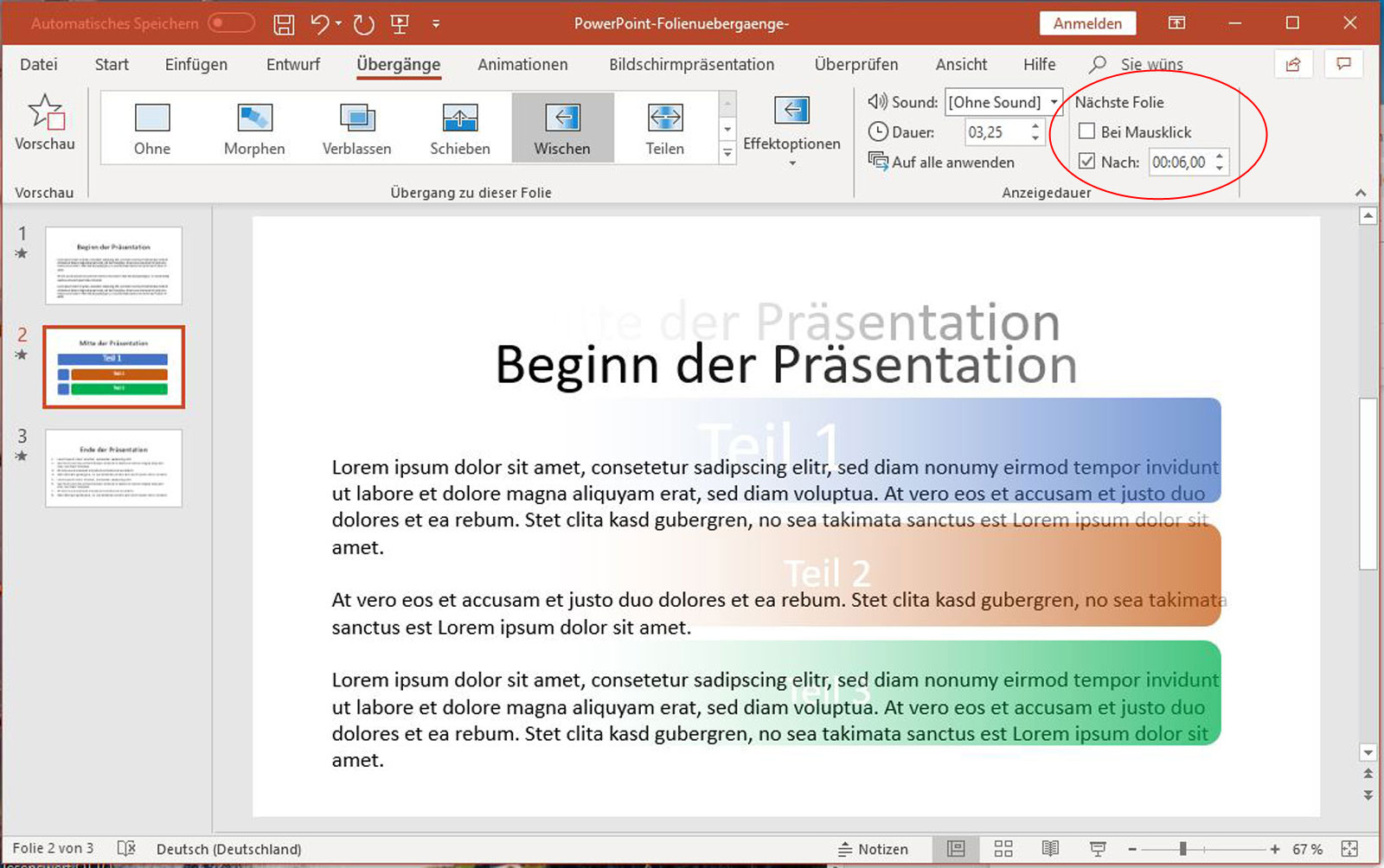Click the Vorschau preview star icon
This screenshot has height=868, width=1384.
coord(45,113)
